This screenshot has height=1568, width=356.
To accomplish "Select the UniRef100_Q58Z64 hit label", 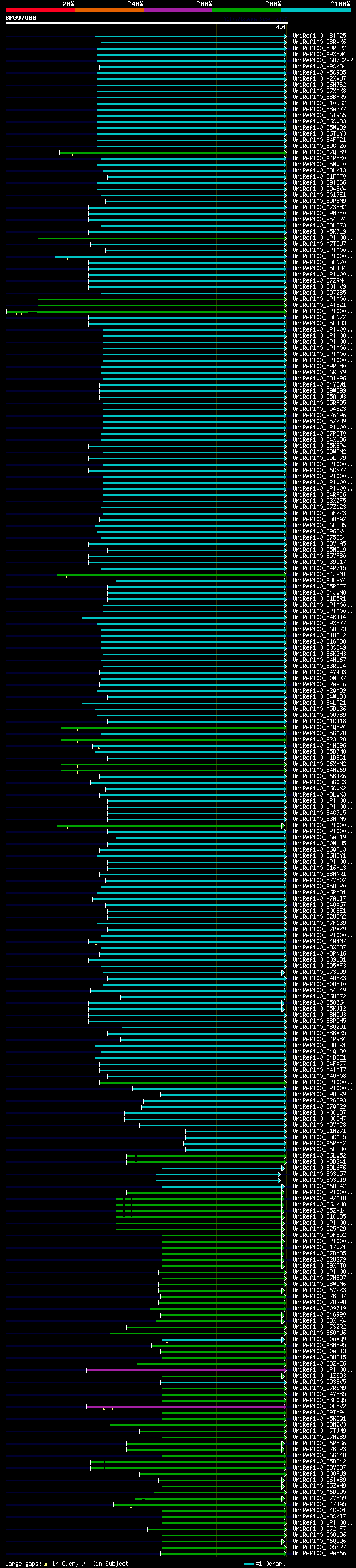I will point(319,1002).
